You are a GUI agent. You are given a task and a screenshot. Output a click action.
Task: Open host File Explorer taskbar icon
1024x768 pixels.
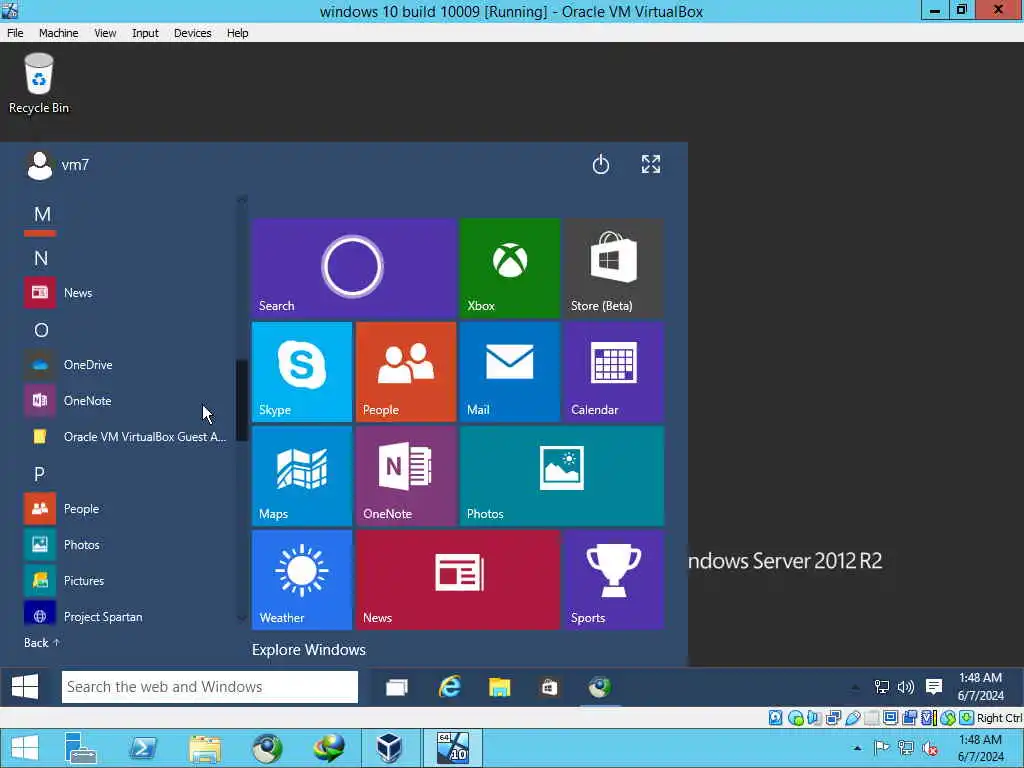pos(204,748)
